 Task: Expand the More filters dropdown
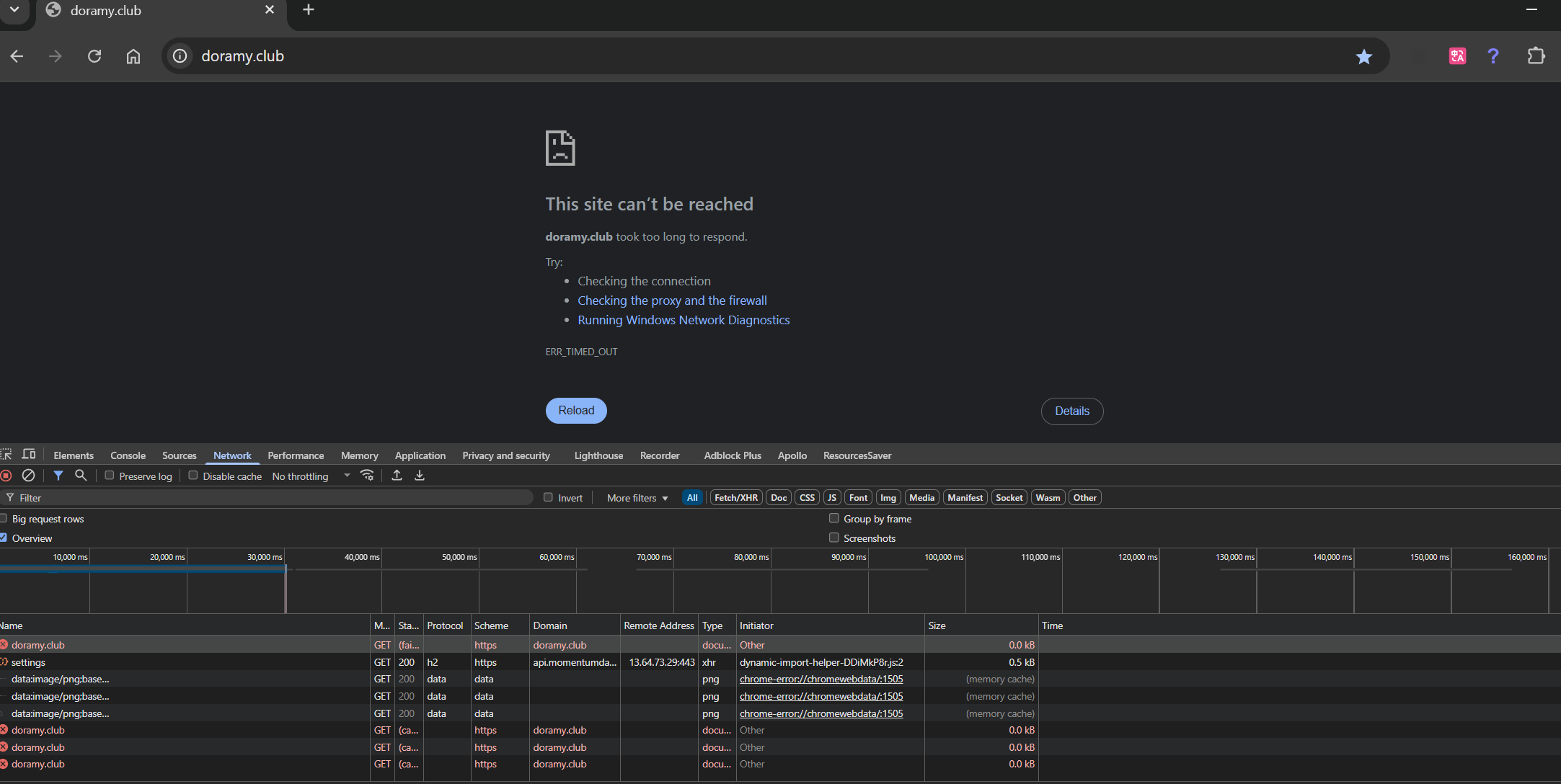tap(637, 498)
